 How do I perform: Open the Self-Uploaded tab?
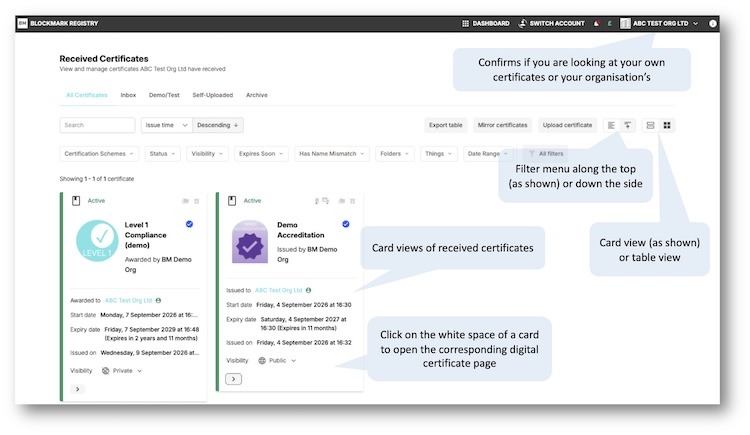(213, 95)
